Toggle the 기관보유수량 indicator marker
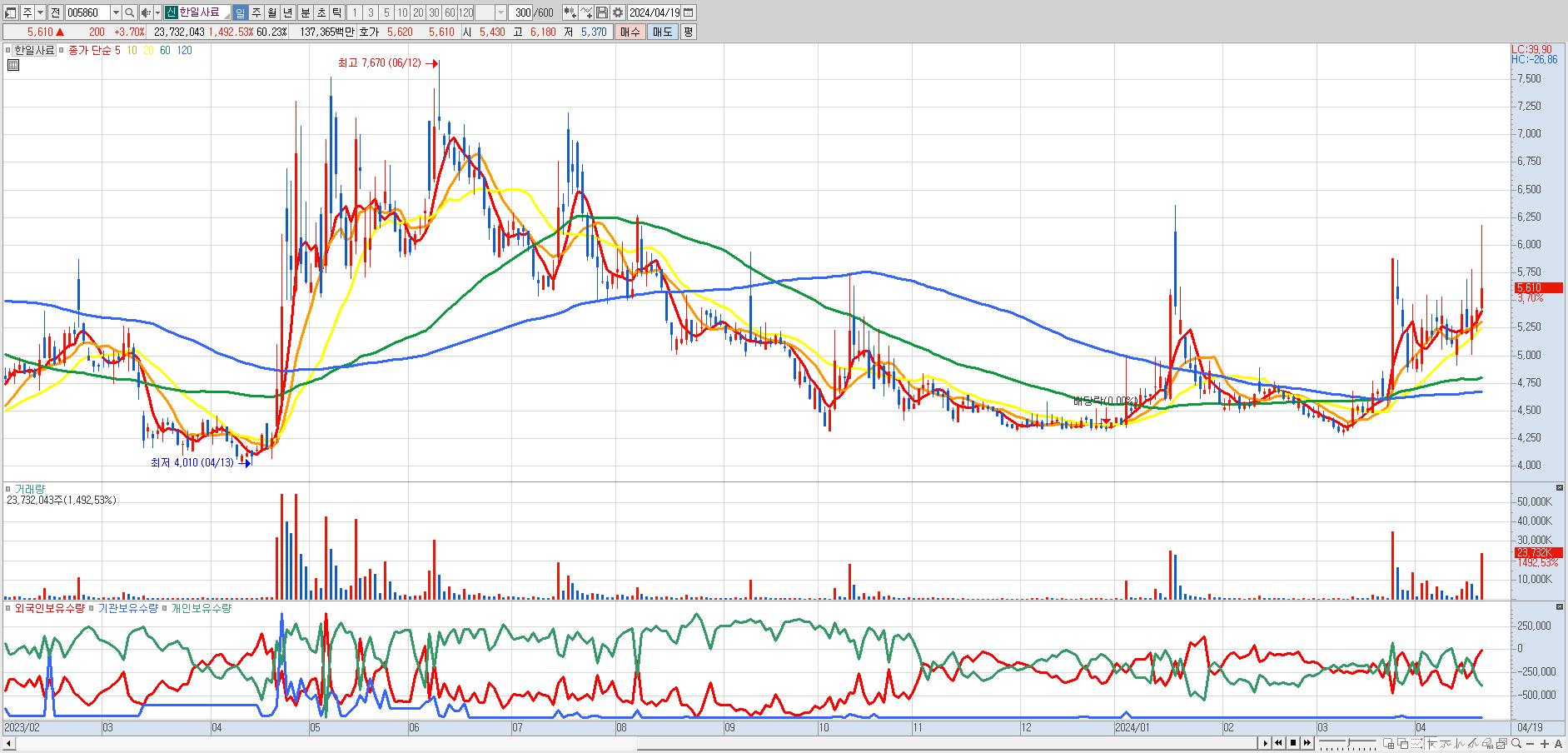 (x=93, y=608)
